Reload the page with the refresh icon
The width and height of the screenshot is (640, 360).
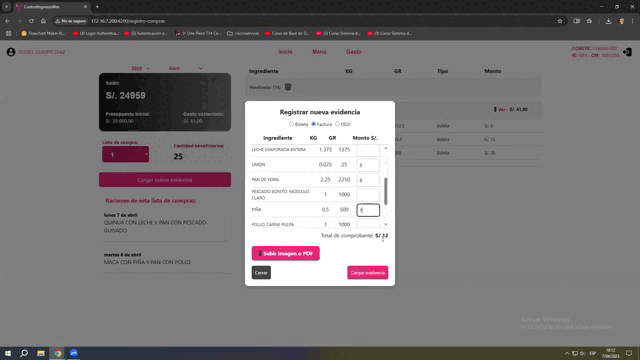31,21
